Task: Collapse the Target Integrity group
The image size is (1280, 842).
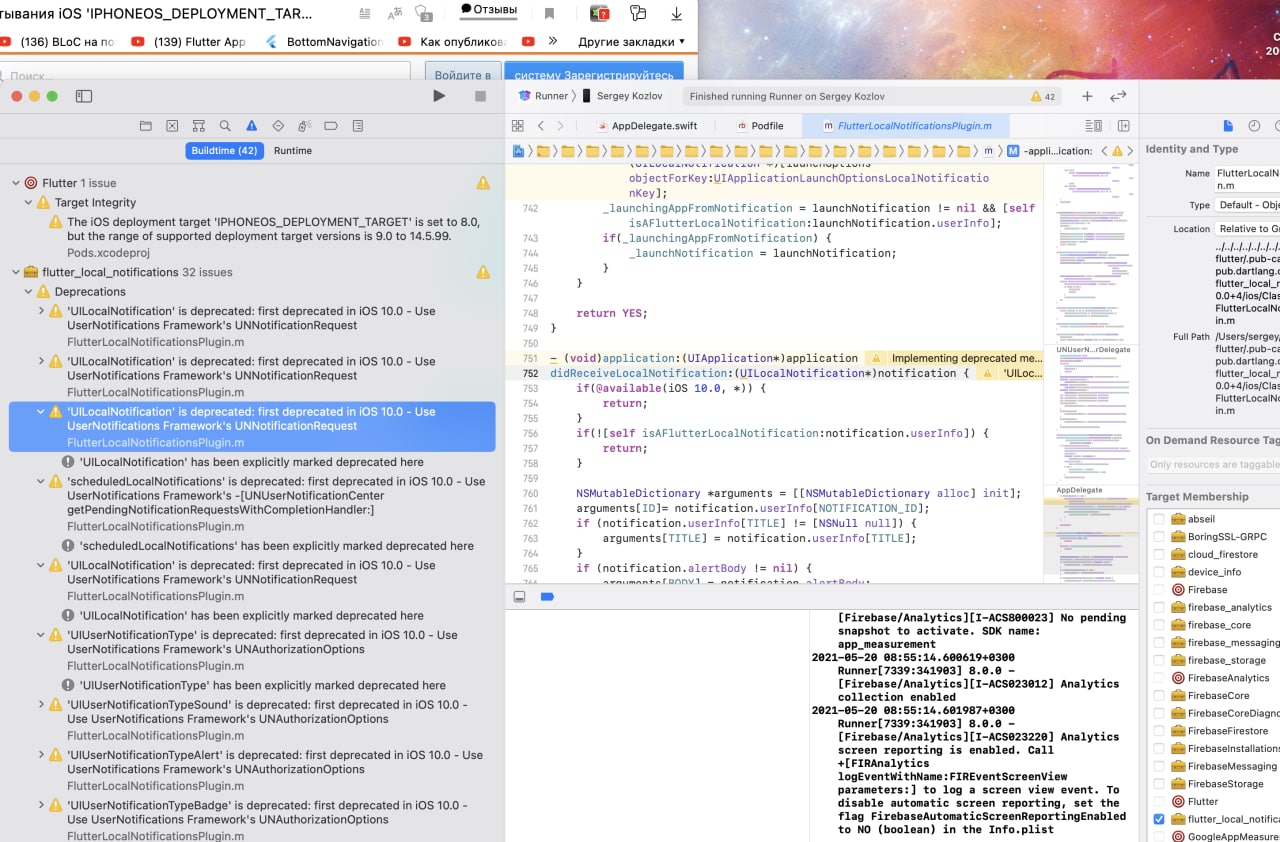Action: pos(29,203)
